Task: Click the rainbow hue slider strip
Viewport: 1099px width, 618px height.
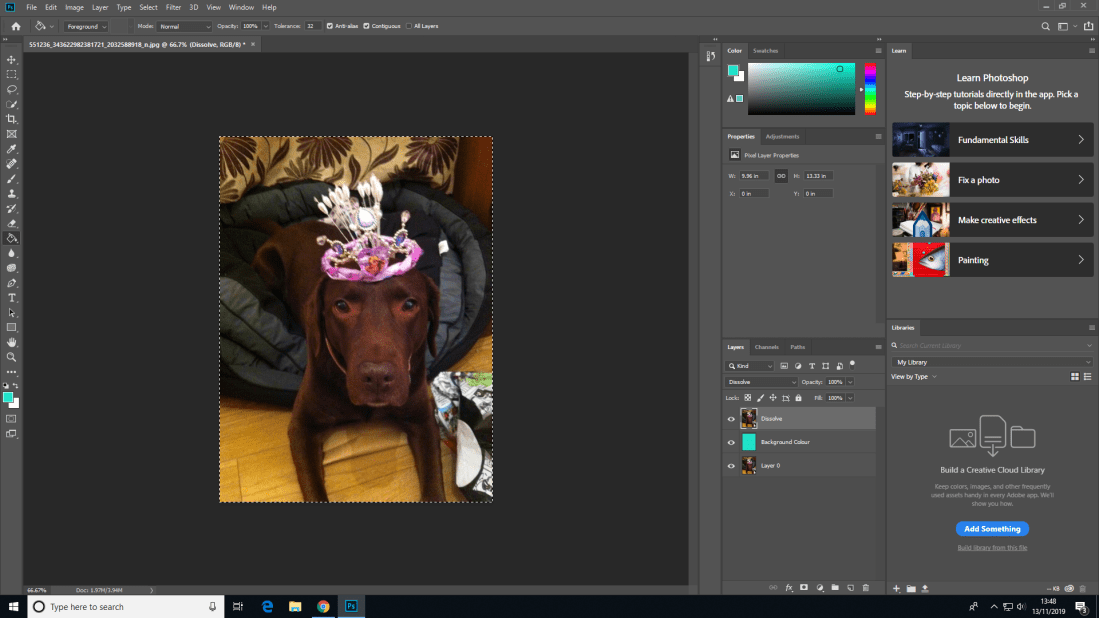Action: 870,90
